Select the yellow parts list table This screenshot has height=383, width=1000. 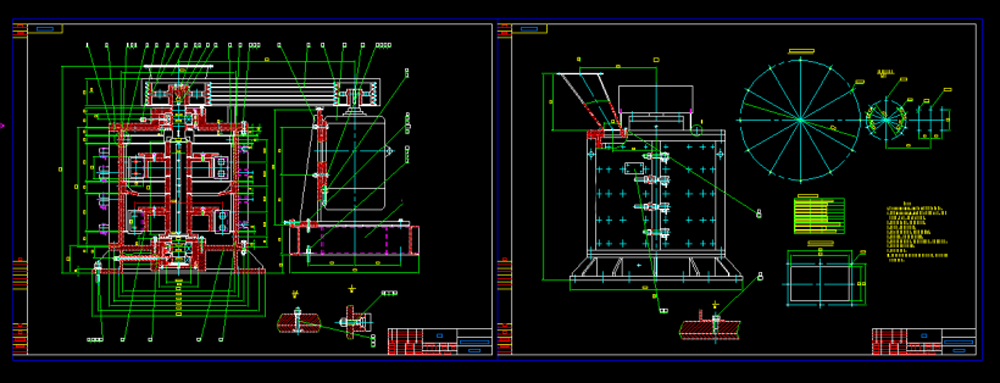coord(819,216)
